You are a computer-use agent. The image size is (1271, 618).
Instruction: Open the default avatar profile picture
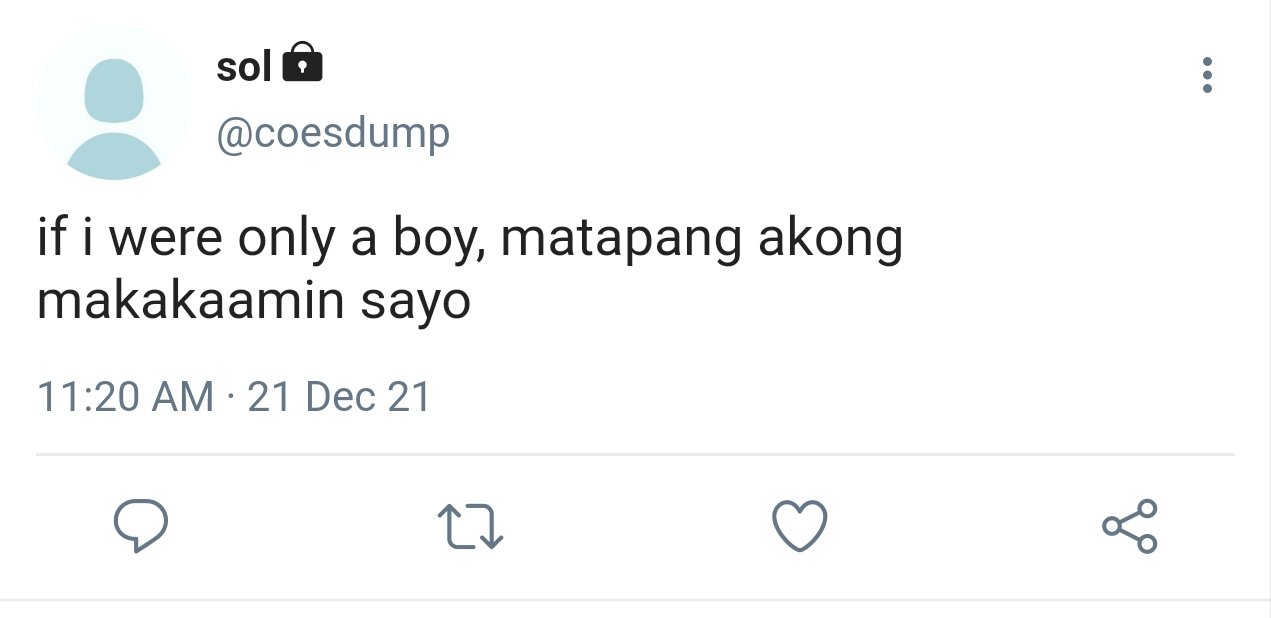(x=114, y=103)
